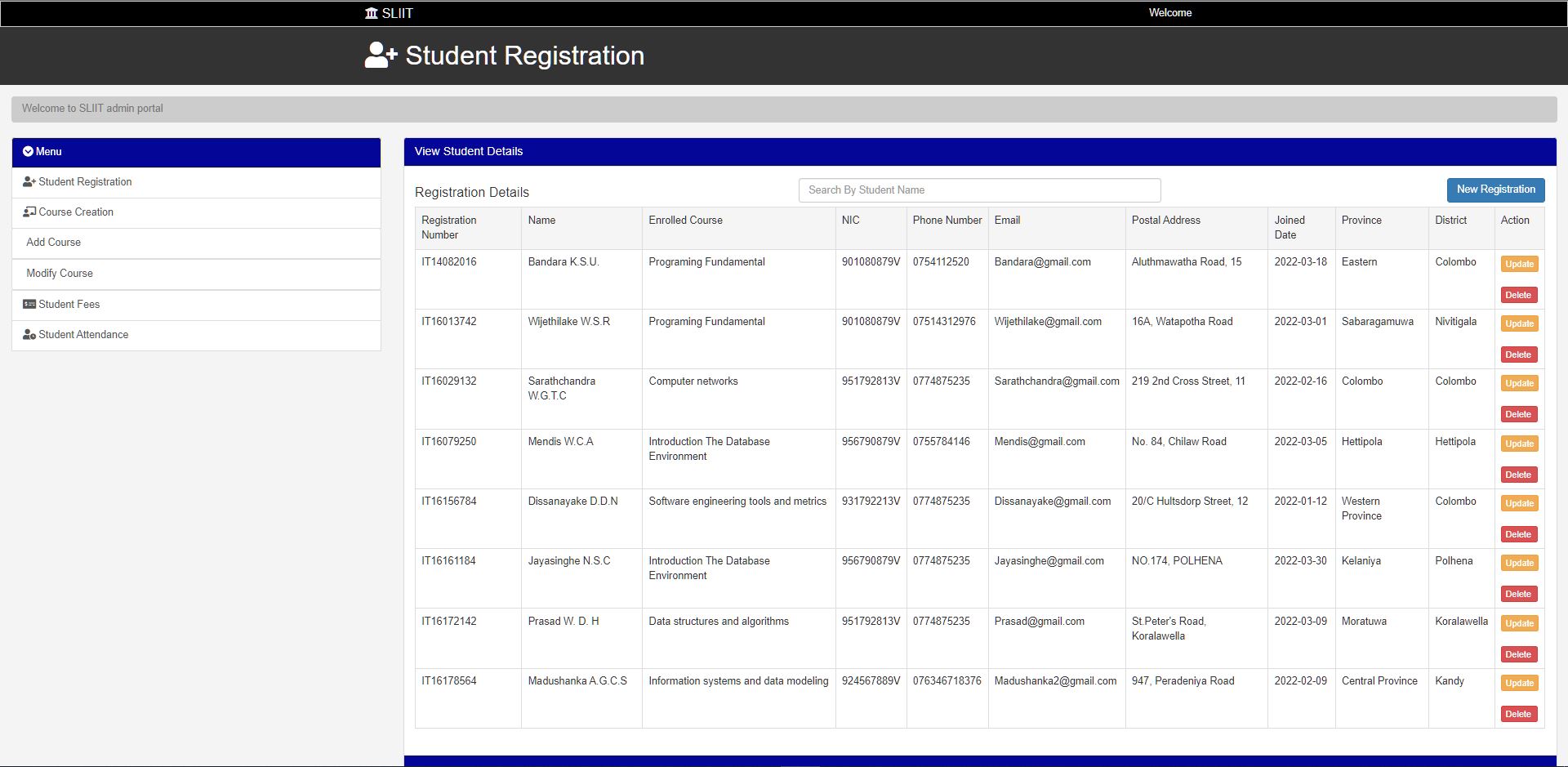Update Prasad W. D. H row
The height and width of the screenshot is (767, 1568).
pyautogui.click(x=1519, y=623)
